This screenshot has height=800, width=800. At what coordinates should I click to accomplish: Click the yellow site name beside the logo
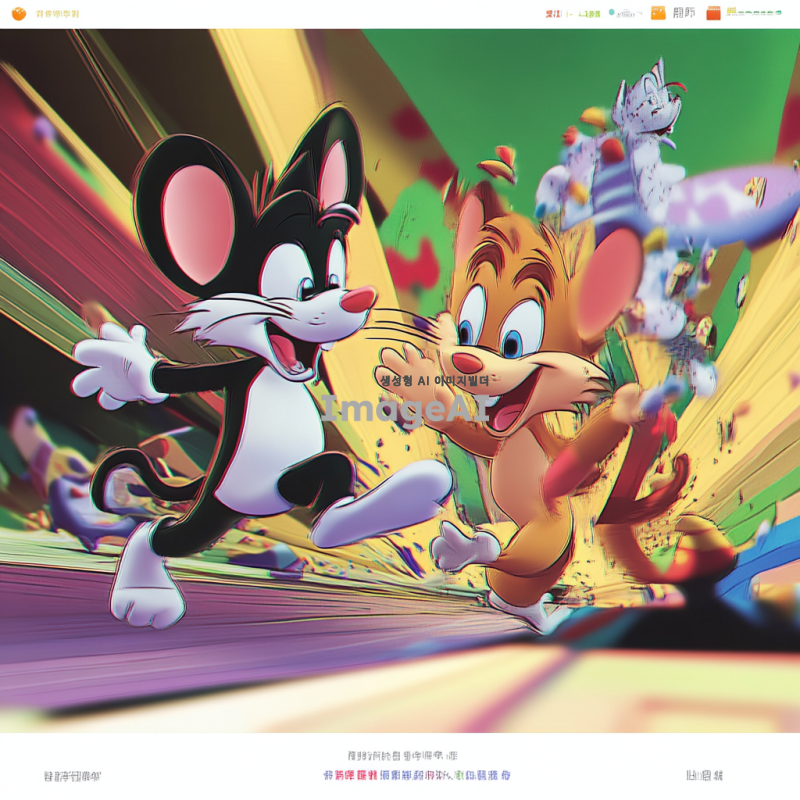[x=57, y=14]
